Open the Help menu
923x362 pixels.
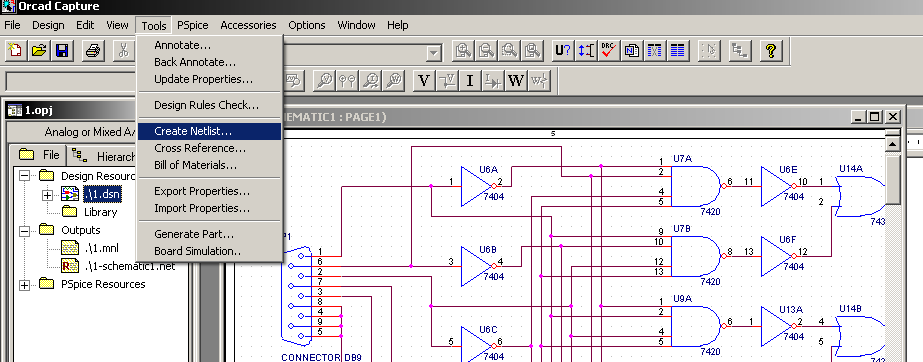tap(397, 25)
